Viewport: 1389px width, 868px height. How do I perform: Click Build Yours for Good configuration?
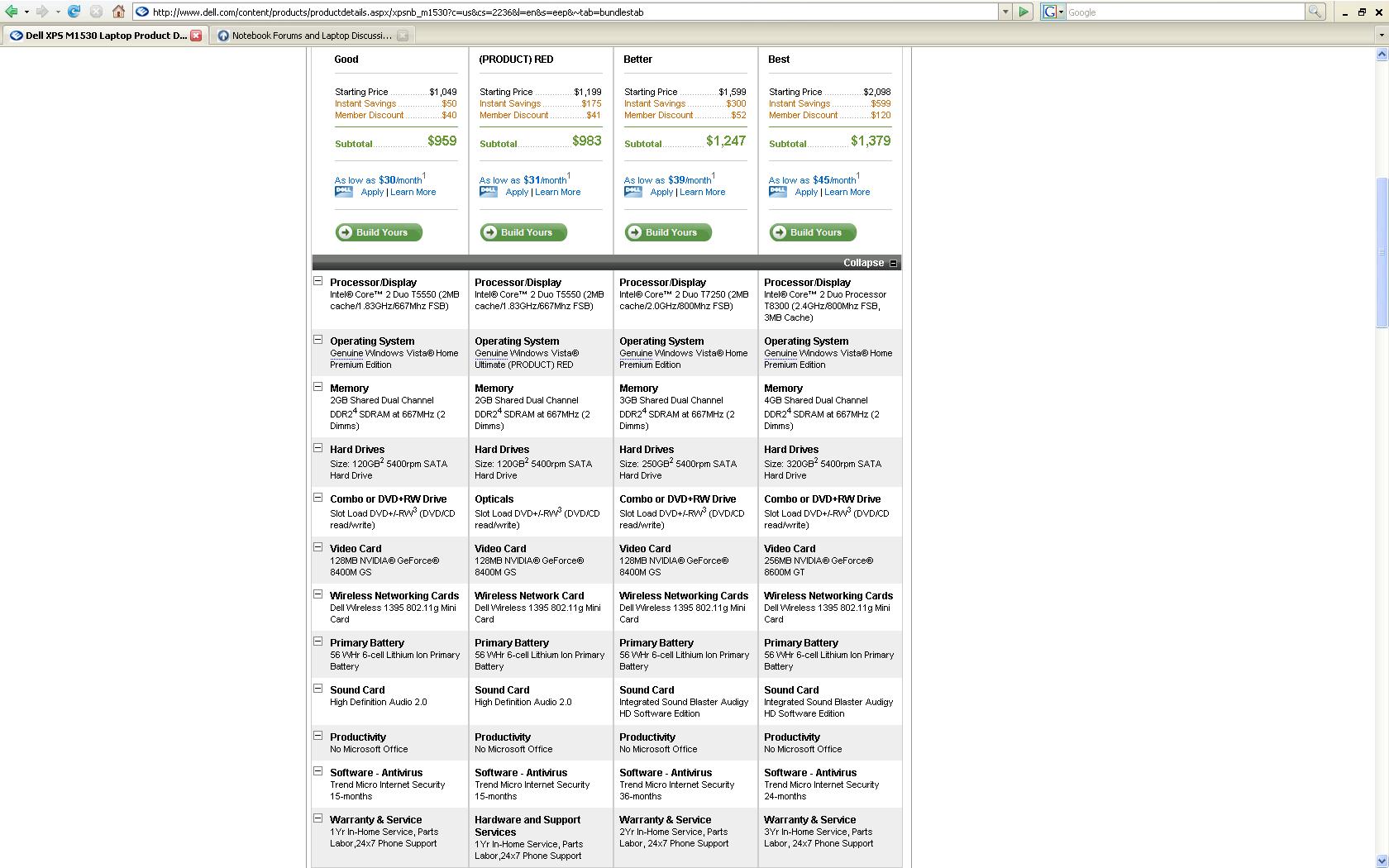(379, 232)
